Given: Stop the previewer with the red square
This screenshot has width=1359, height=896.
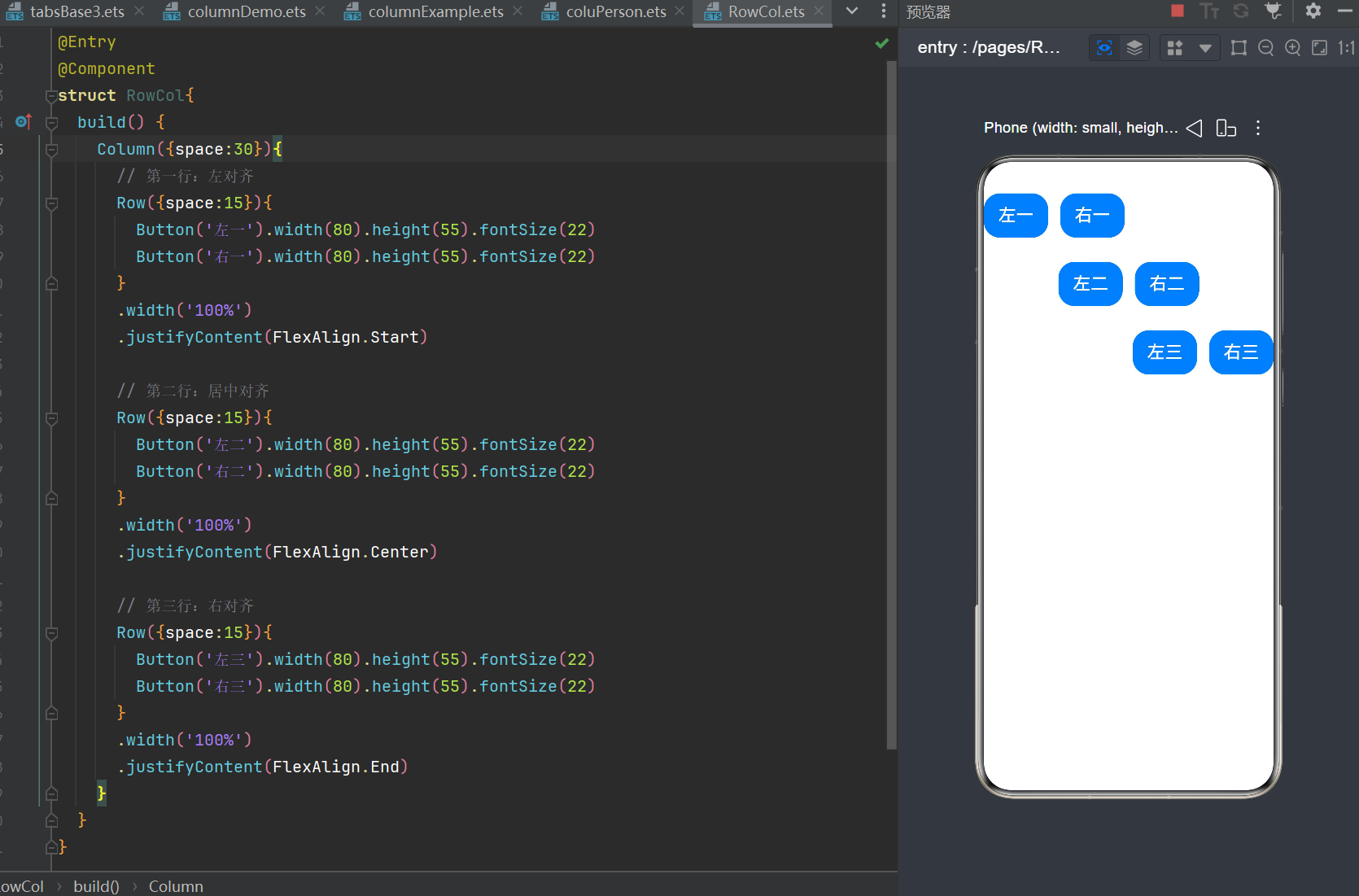Looking at the screenshot, I should point(1177,11).
